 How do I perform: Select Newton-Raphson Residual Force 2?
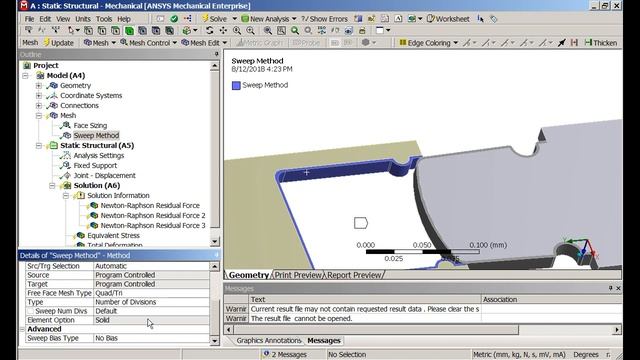[153, 216]
